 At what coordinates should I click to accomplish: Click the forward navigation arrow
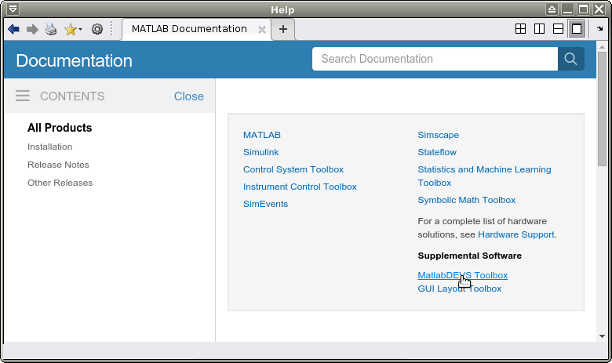coord(32,29)
